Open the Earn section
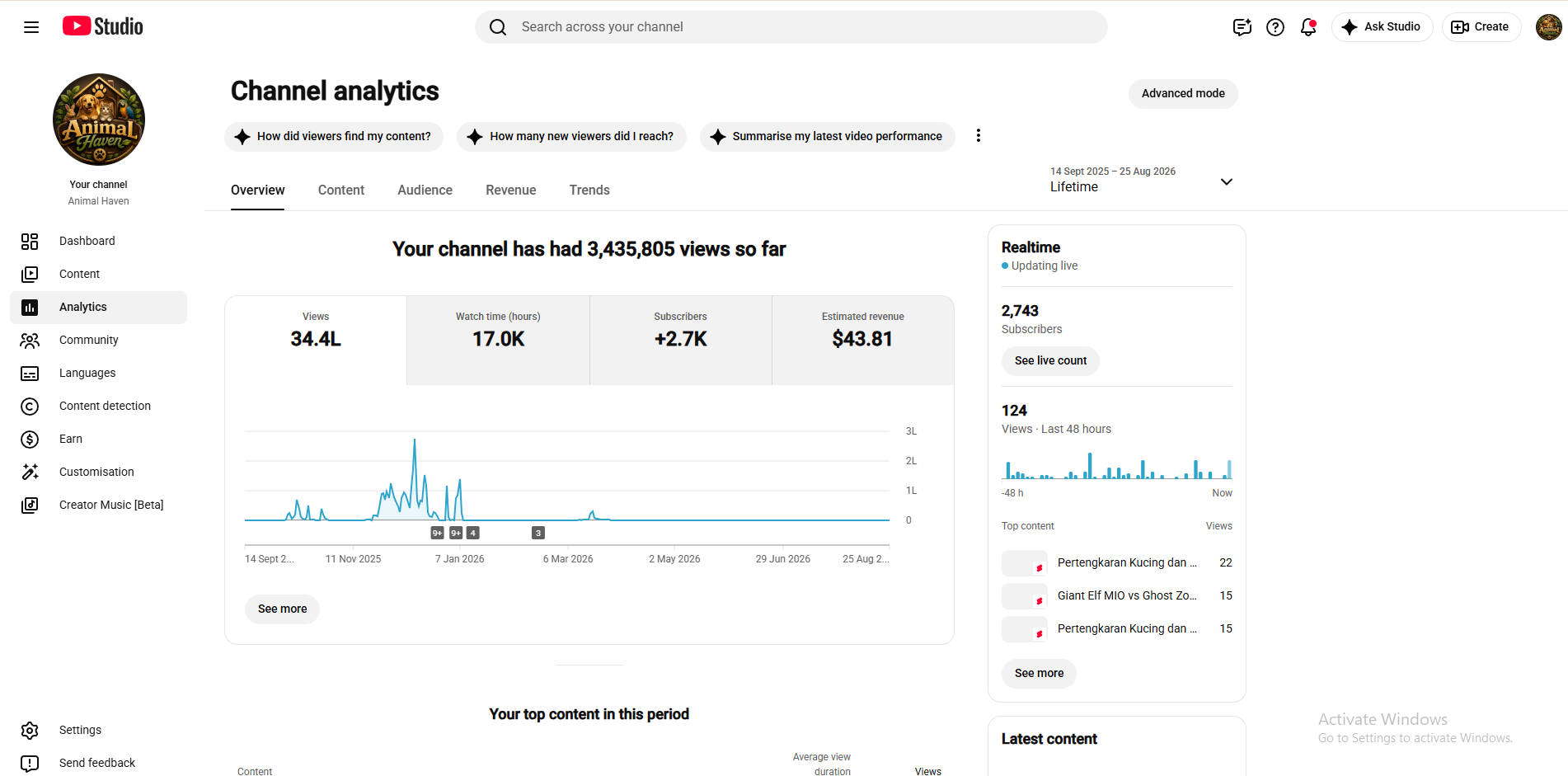Image resolution: width=1568 pixels, height=776 pixels. click(99, 439)
